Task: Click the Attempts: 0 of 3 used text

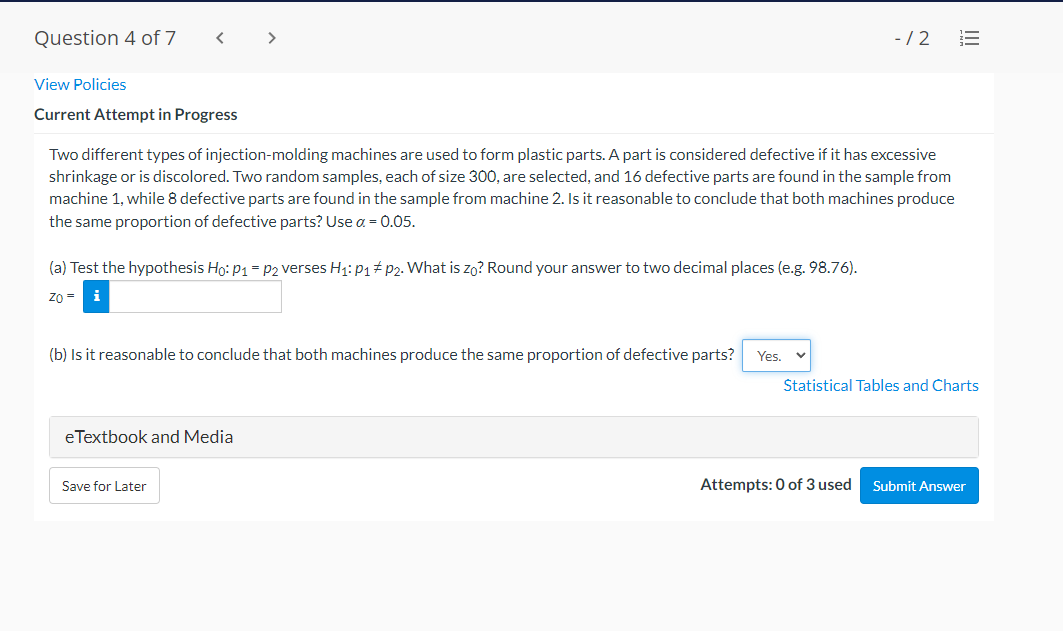Action: [x=775, y=484]
